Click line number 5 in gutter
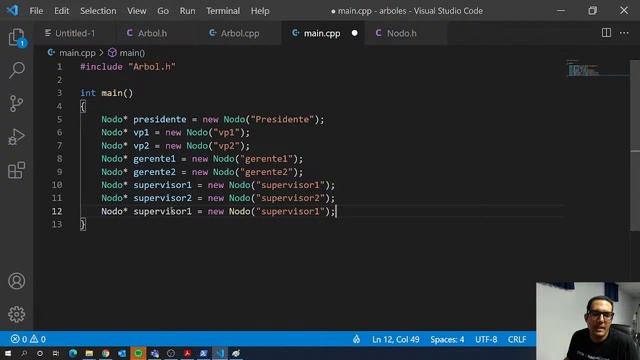The height and width of the screenshot is (360, 640). [x=60, y=119]
